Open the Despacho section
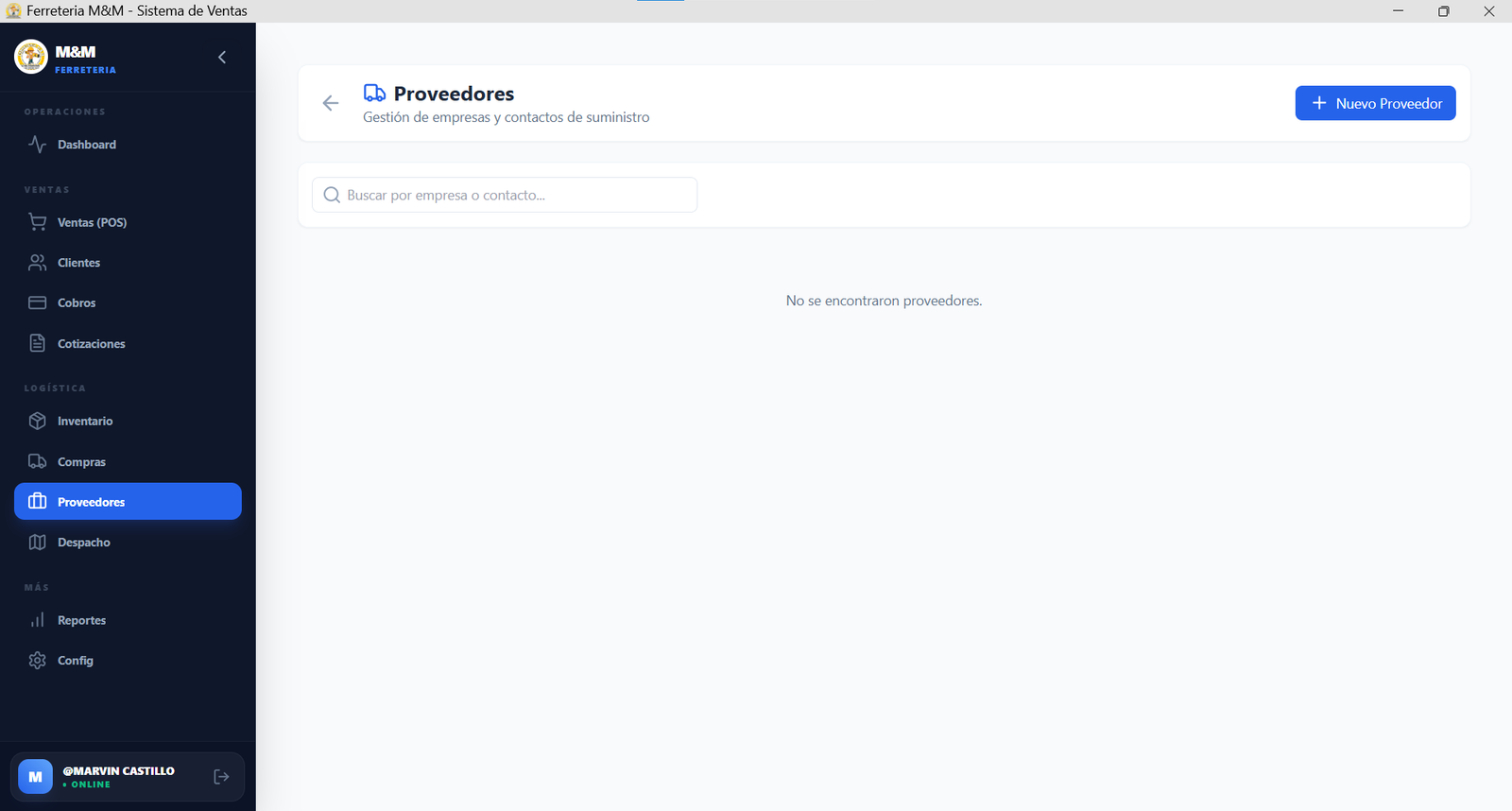Viewport: 1512px width, 811px height. coord(128,542)
